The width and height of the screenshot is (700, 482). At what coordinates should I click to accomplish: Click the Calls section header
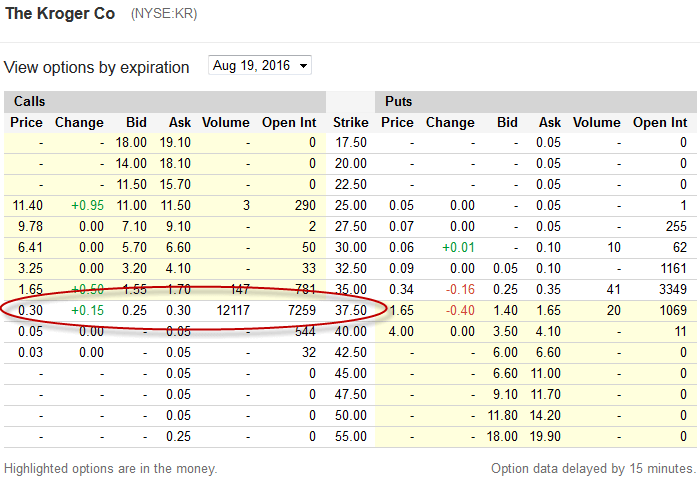(29, 101)
